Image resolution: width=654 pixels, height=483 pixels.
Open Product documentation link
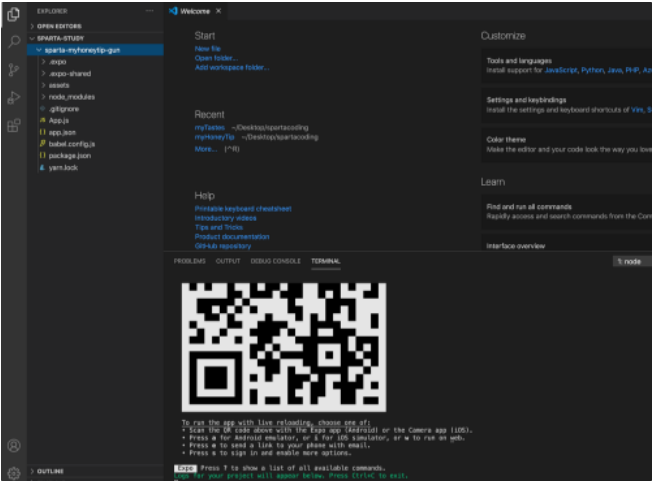pos(232,236)
